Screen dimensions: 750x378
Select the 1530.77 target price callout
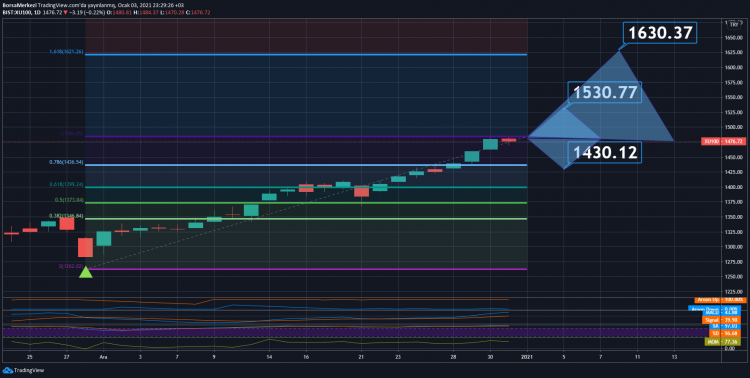(x=605, y=92)
